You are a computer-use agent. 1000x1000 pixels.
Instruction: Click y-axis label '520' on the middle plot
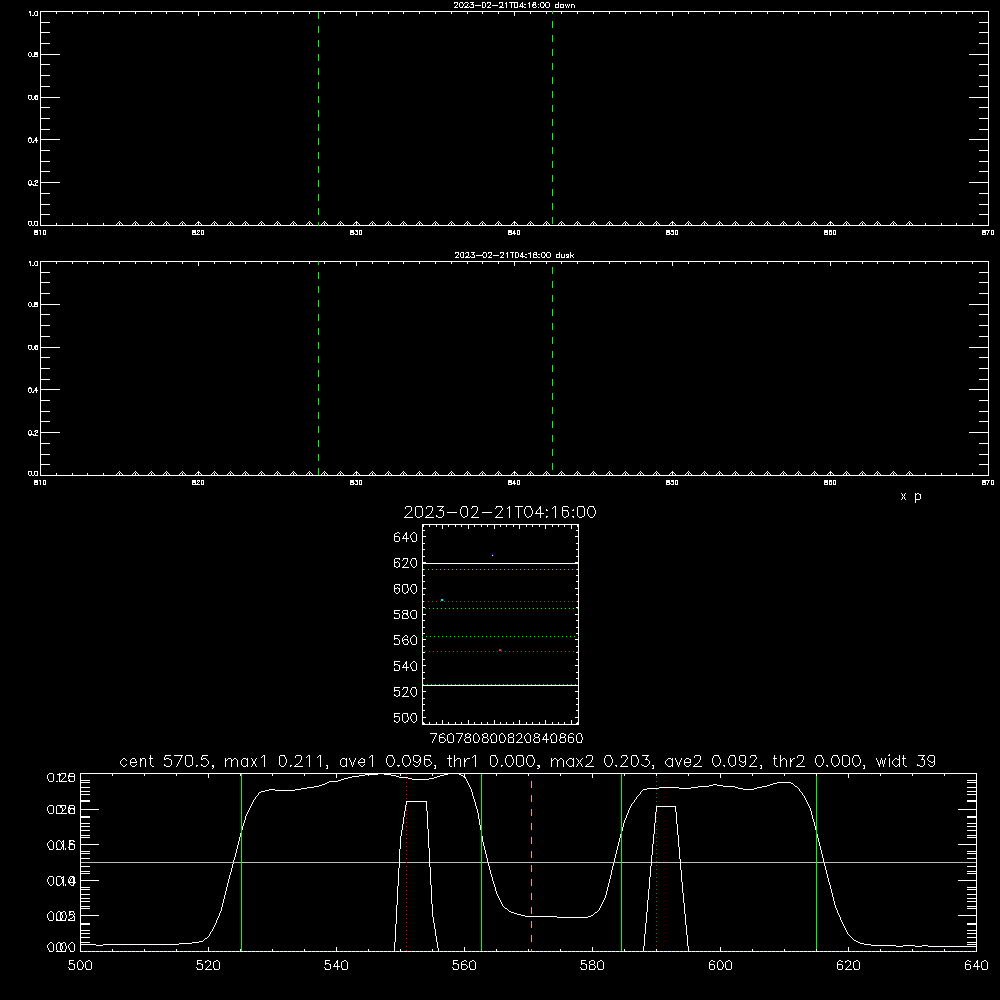(406, 692)
